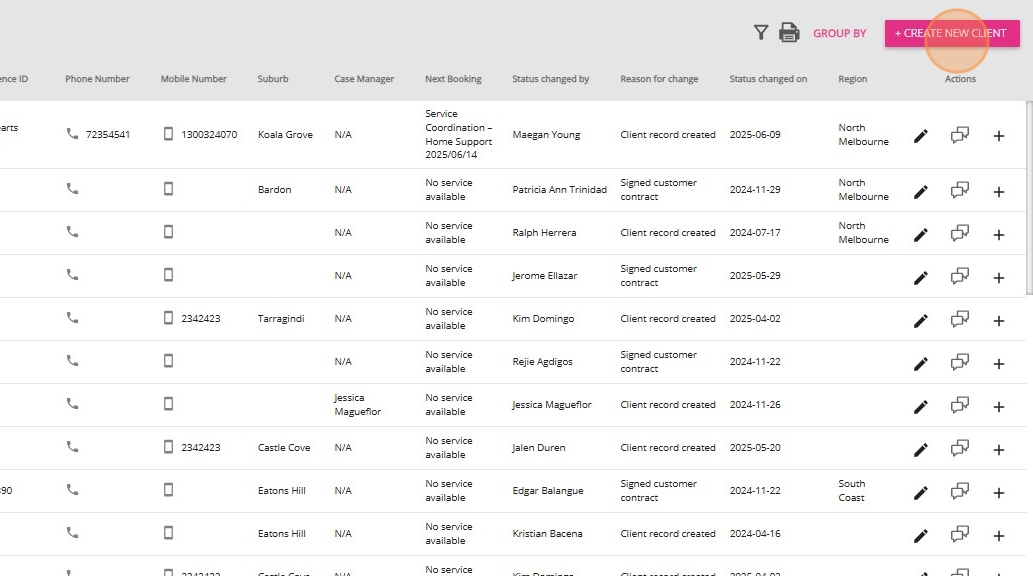The width and height of the screenshot is (1033, 576).
Task: Click the Create New Client button
Action: pos(952,34)
